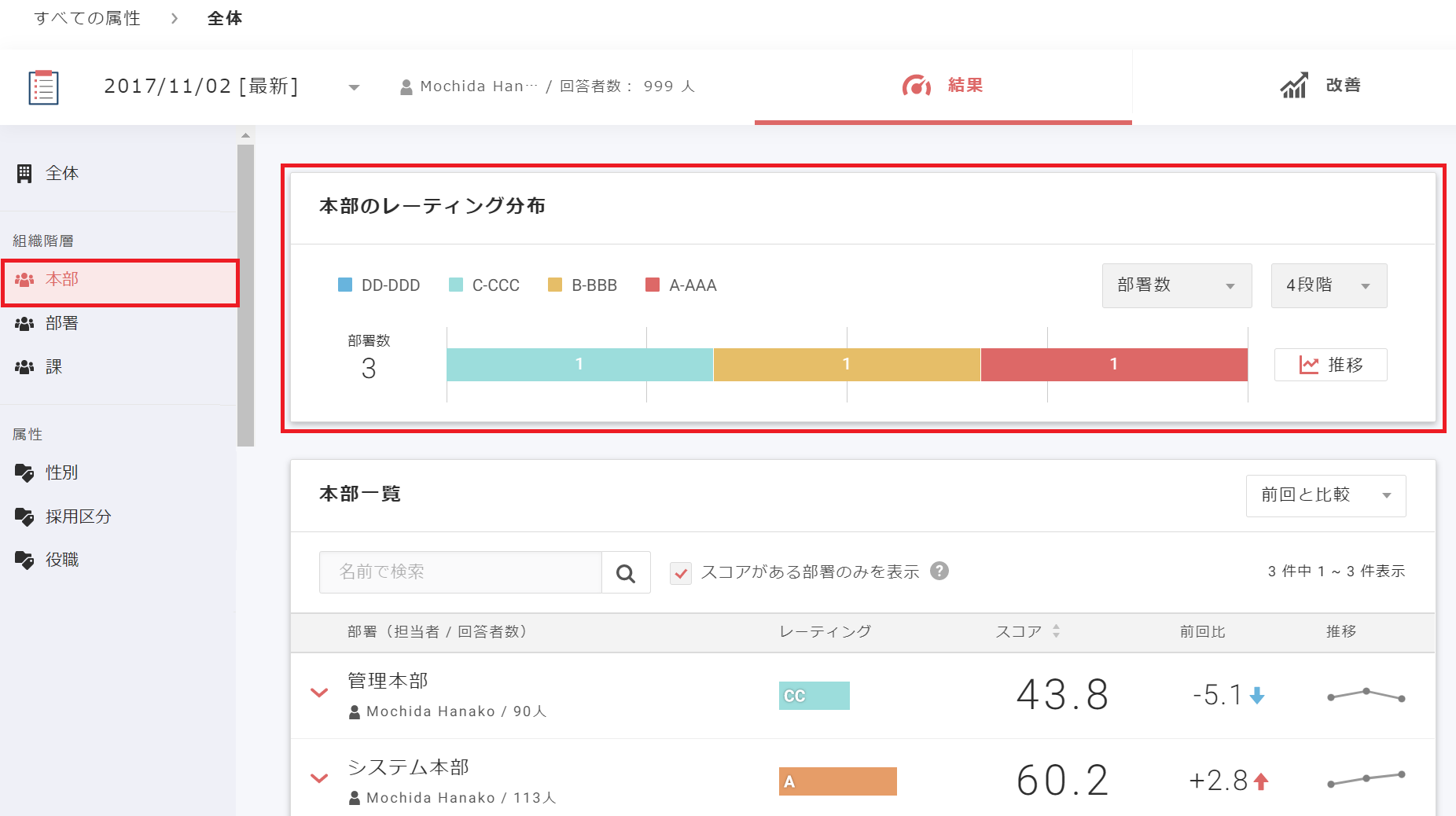Click the 全体 building icon in sidebar
The height and width of the screenshot is (816, 1456).
coord(24,174)
